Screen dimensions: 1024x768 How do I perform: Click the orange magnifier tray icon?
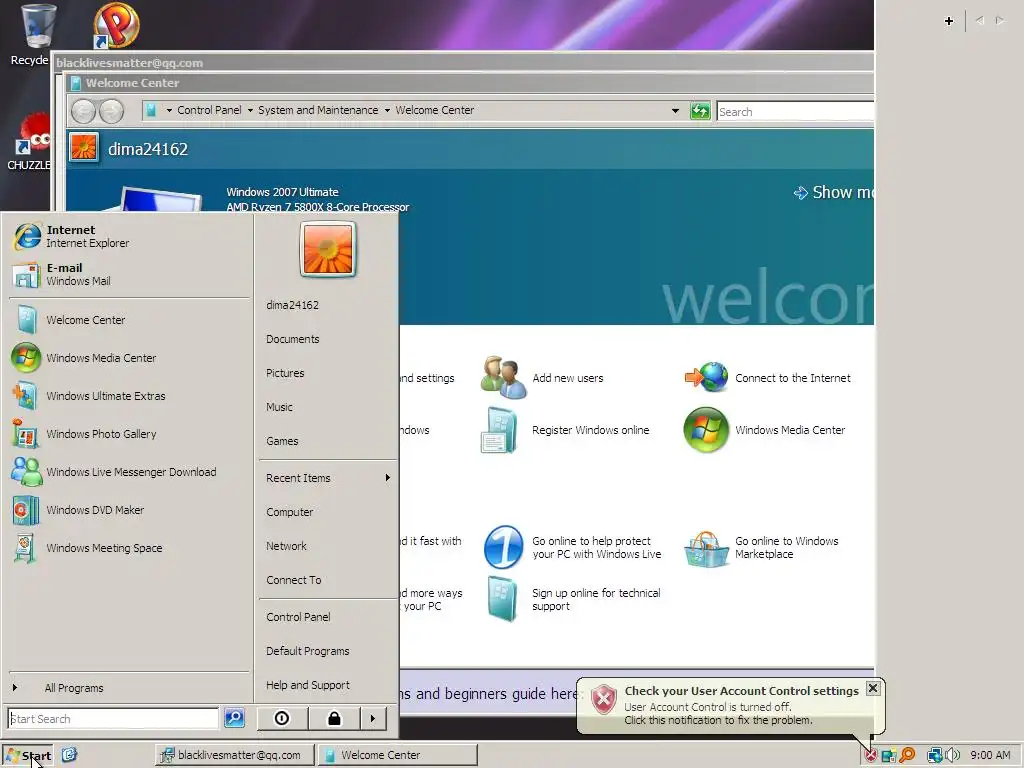(x=907, y=756)
